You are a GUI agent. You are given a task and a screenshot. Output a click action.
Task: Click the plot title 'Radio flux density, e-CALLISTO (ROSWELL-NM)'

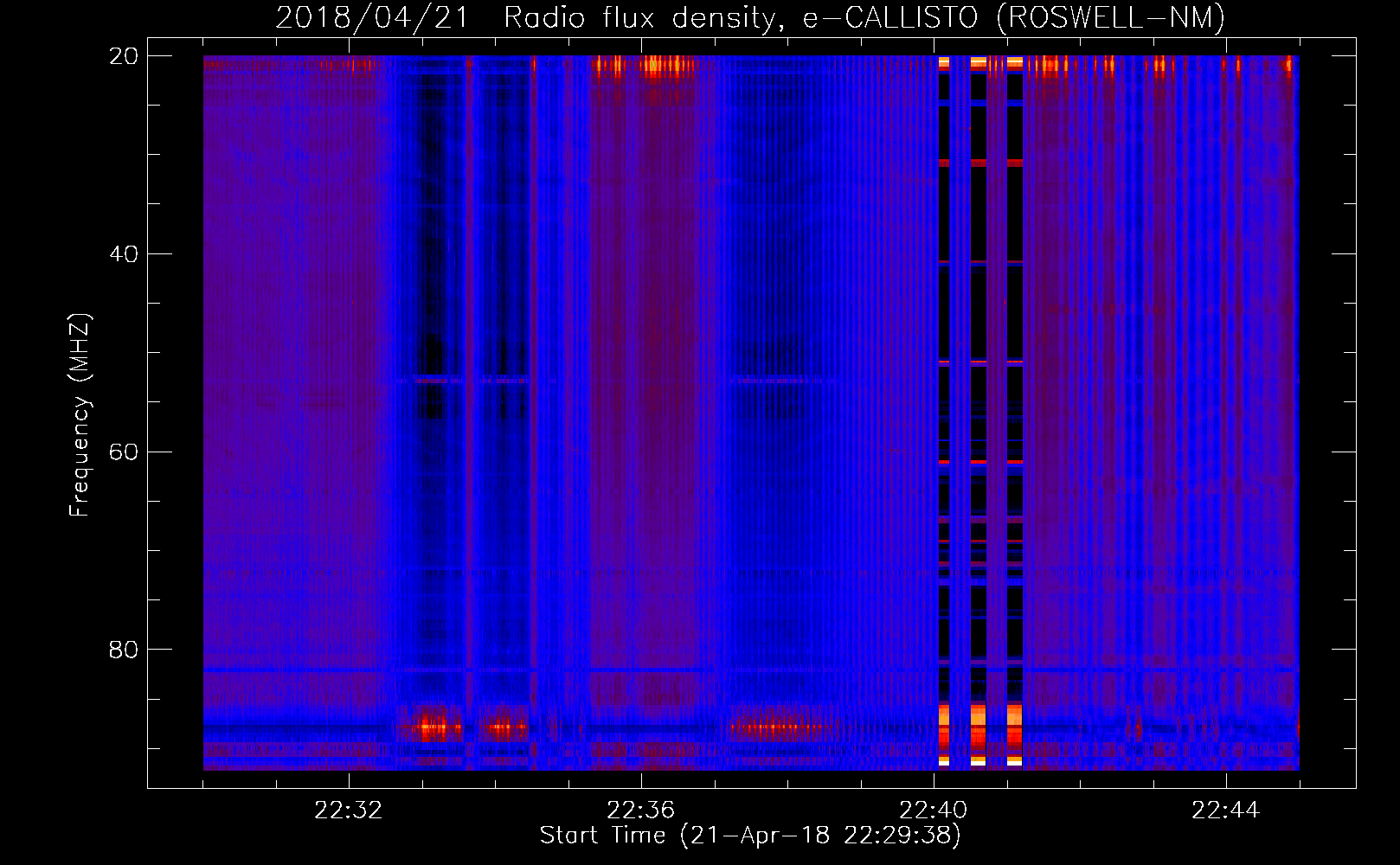point(864,17)
